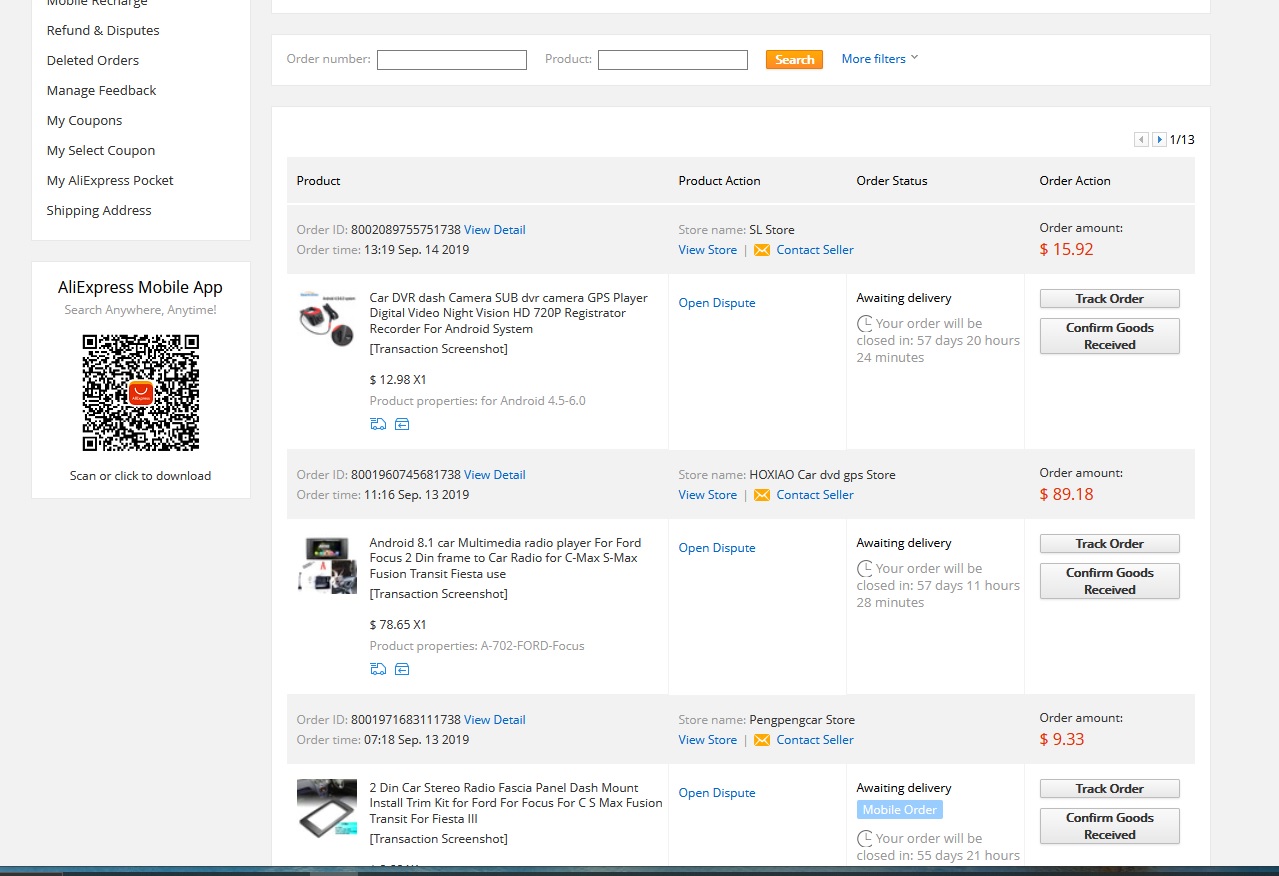Click the $ 89.18 order amount
1279x876 pixels.
1066,494
